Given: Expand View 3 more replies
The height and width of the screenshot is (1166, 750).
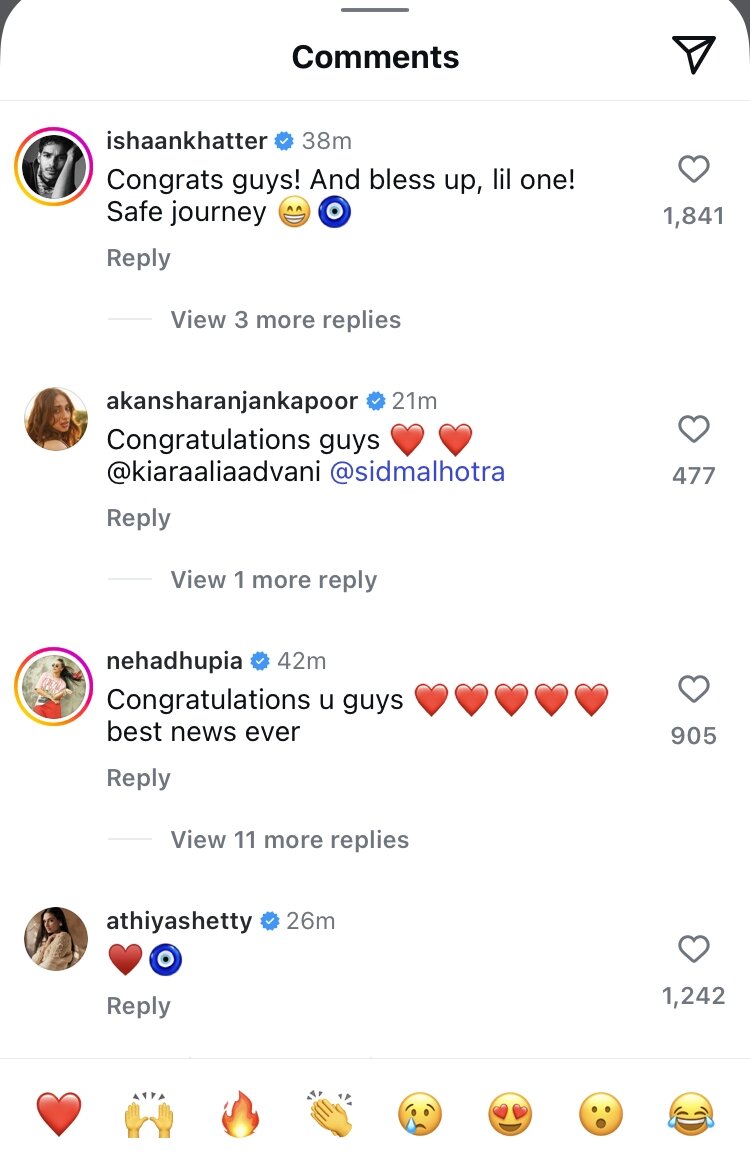Looking at the screenshot, I should (285, 320).
